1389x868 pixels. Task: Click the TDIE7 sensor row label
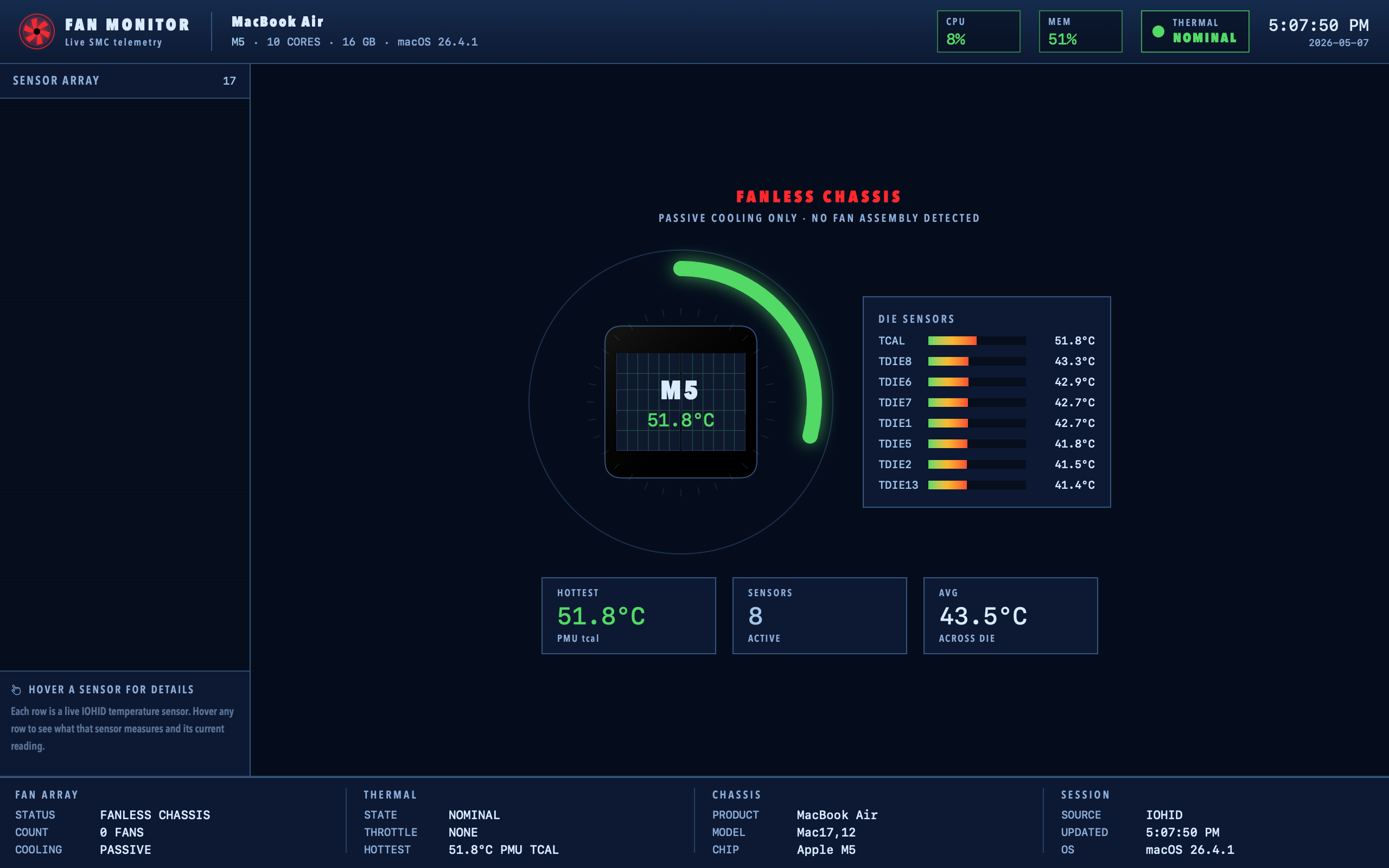point(895,403)
